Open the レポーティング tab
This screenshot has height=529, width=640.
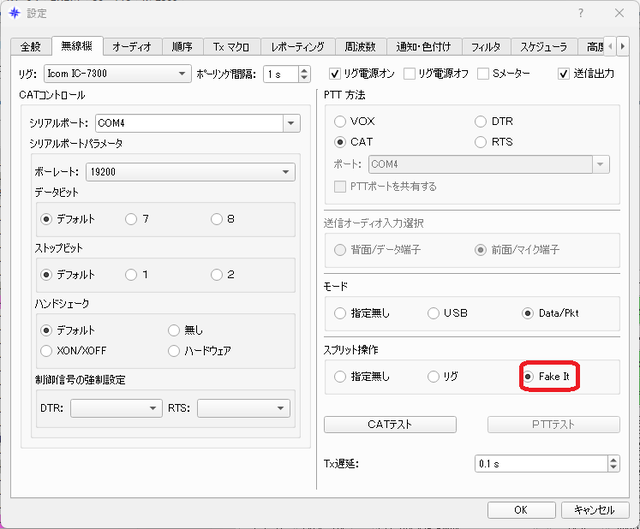click(x=298, y=47)
